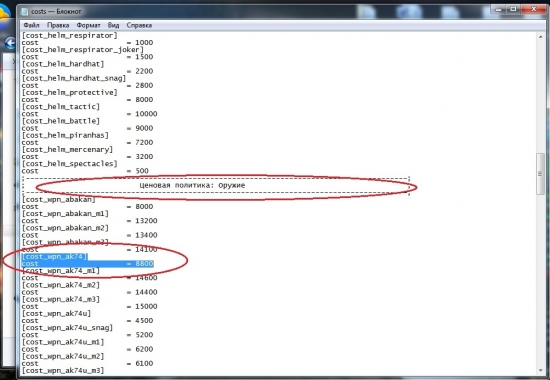Click the [cost_helm_tactic] section line
The image size is (550, 380).
61,107
